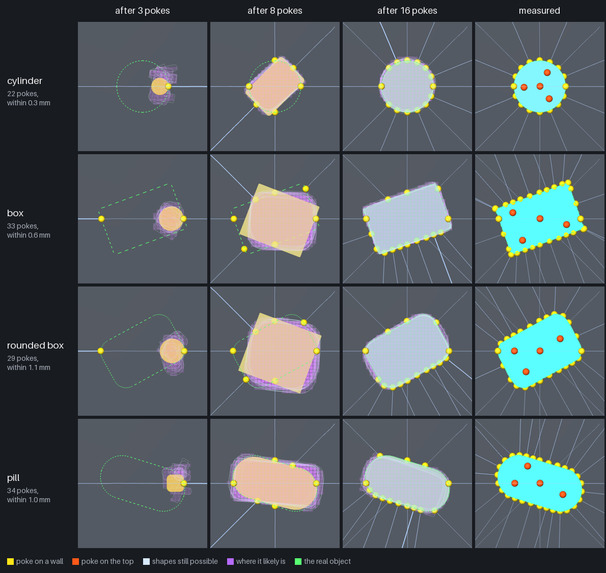Click the 'after 8 pokes' column header
This screenshot has width=606, height=573.
point(275,11)
